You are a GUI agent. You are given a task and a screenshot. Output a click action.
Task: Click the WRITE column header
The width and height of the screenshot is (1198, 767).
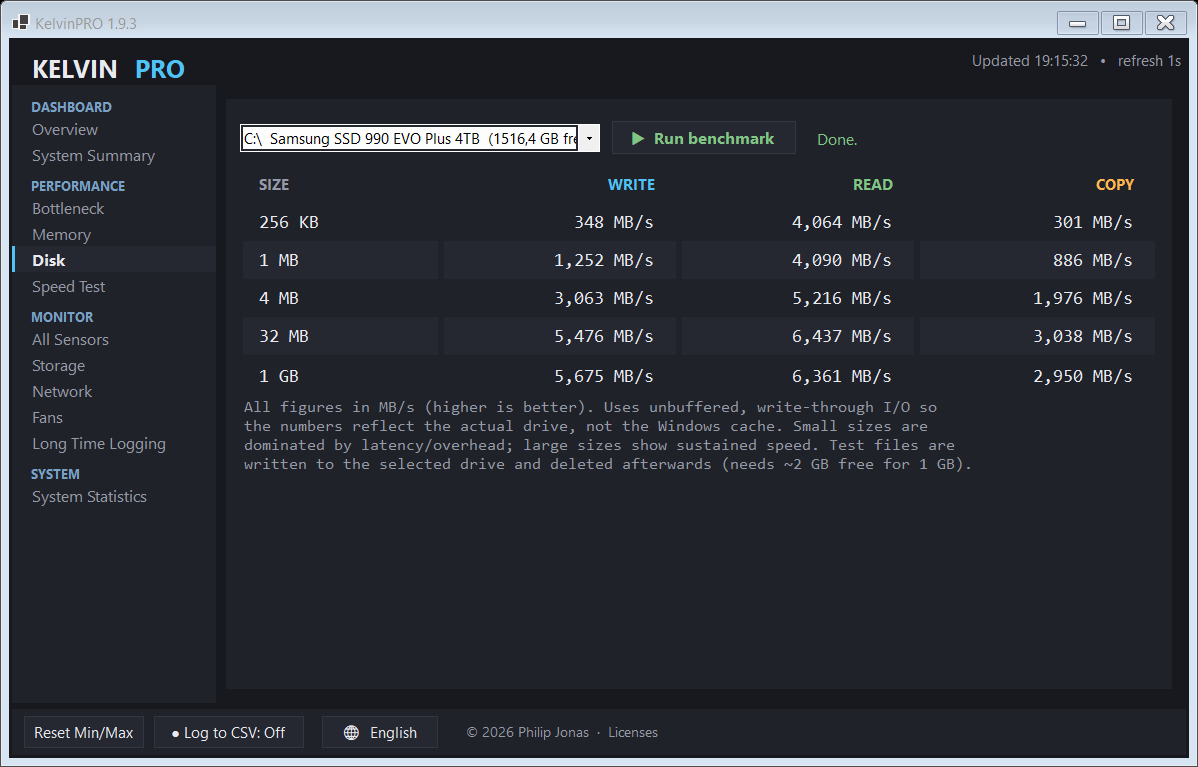(631, 185)
